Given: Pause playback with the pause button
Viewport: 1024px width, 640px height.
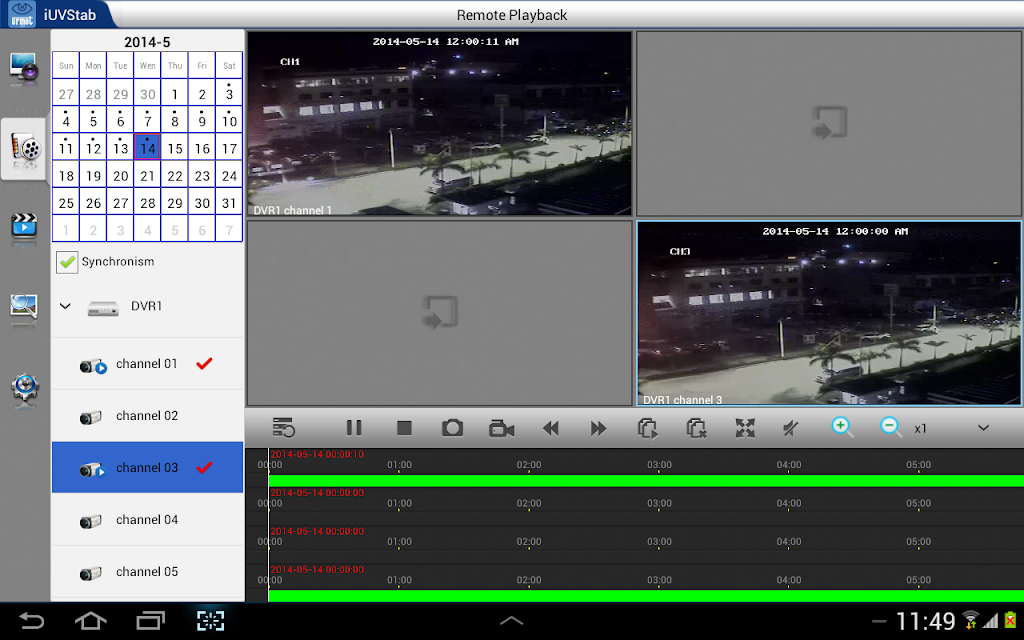Looking at the screenshot, I should (x=353, y=428).
